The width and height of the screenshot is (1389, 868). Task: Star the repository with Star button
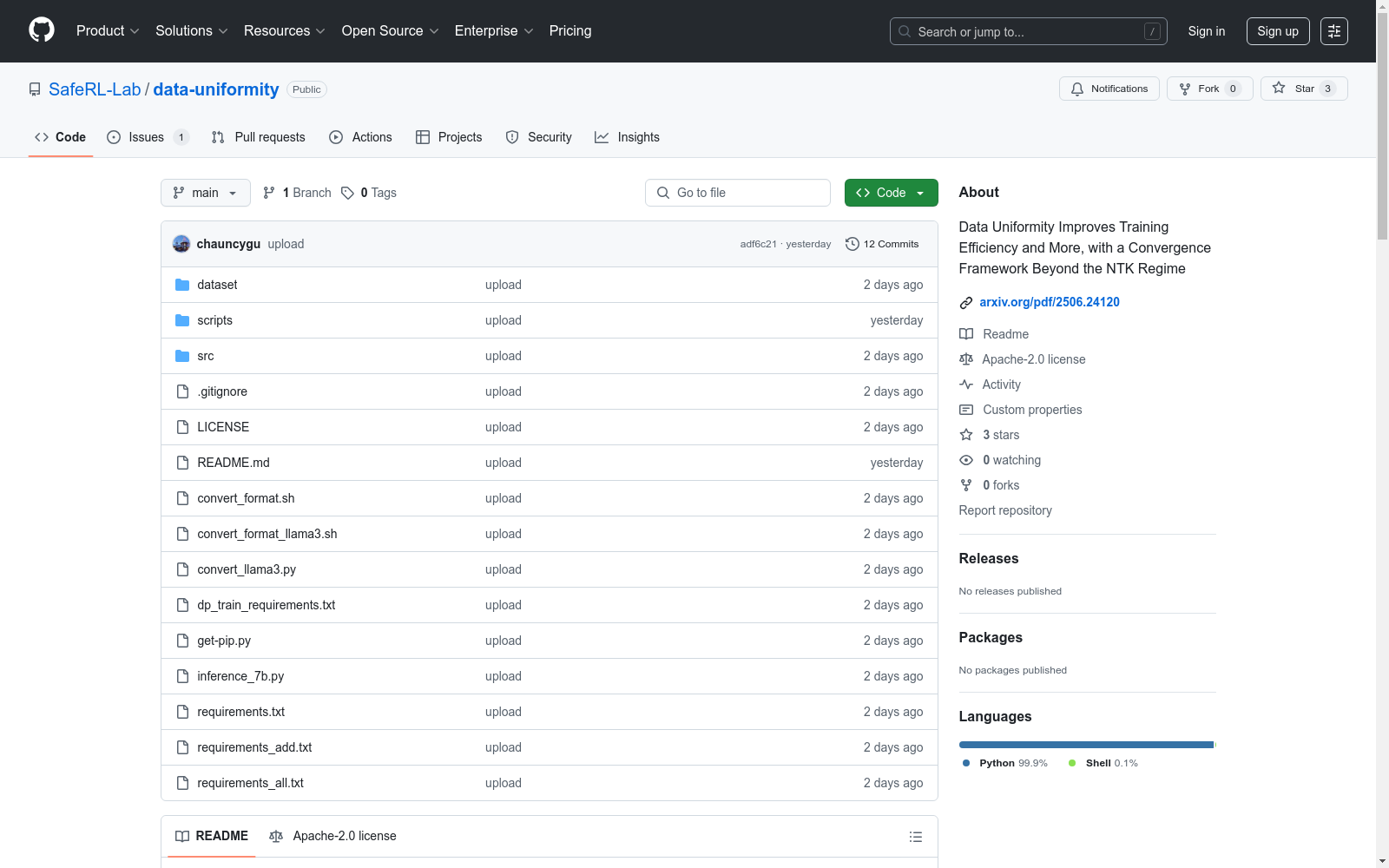point(1304,89)
